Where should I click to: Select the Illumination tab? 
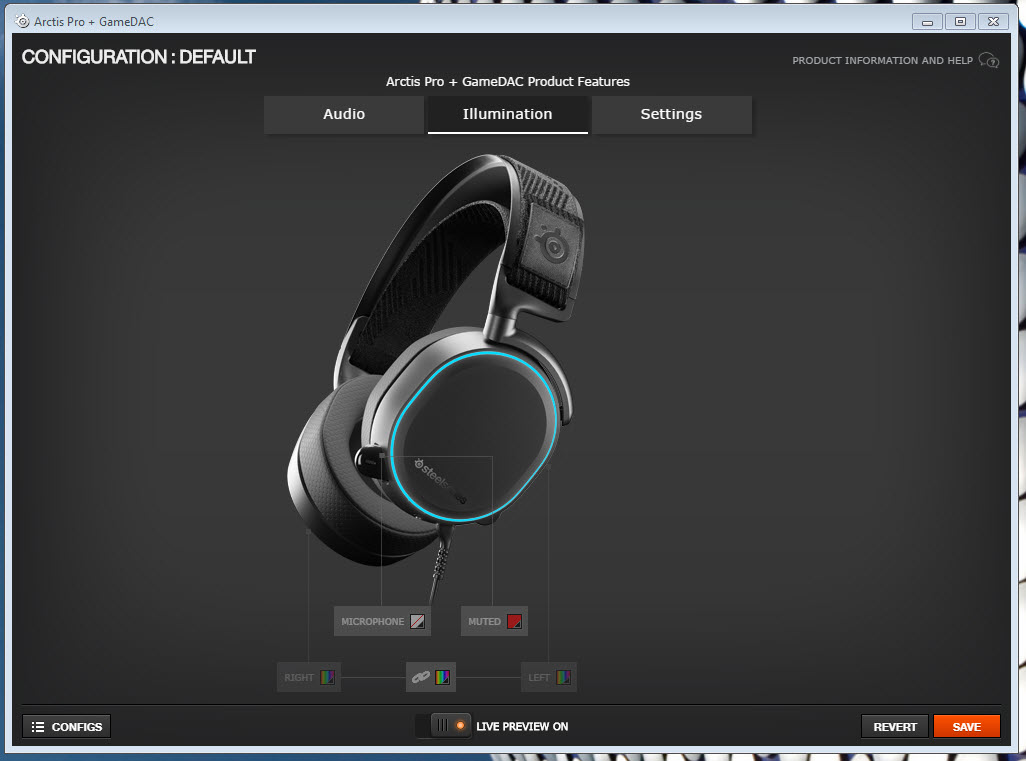tap(508, 115)
